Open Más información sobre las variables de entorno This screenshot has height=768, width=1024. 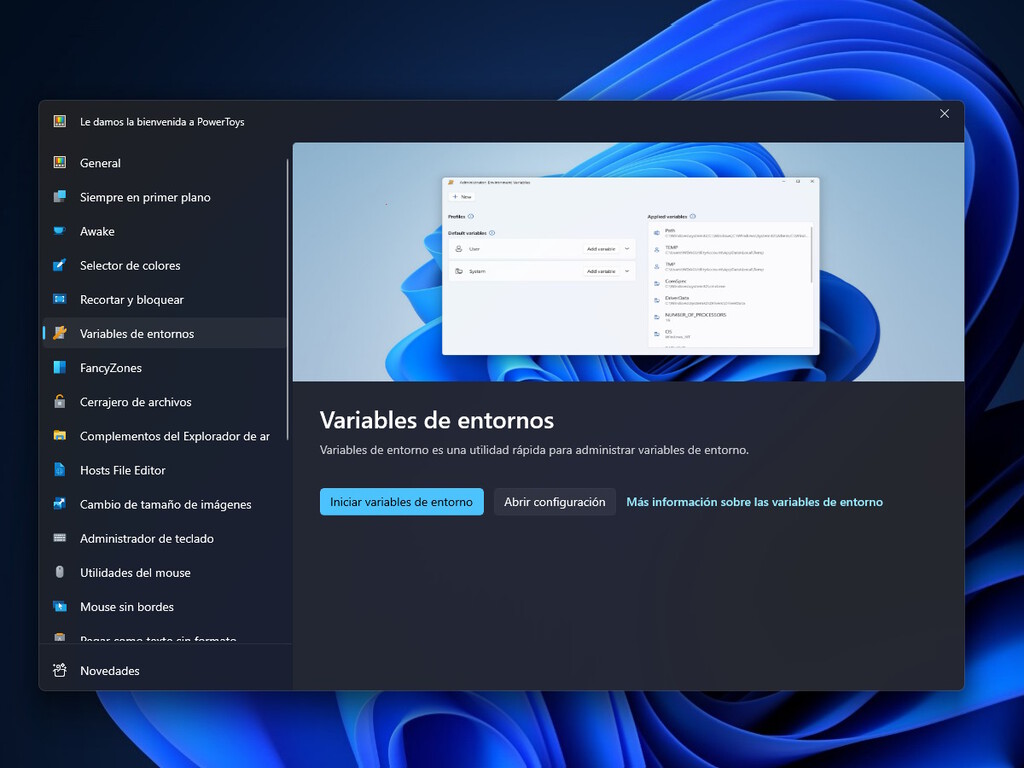point(754,502)
